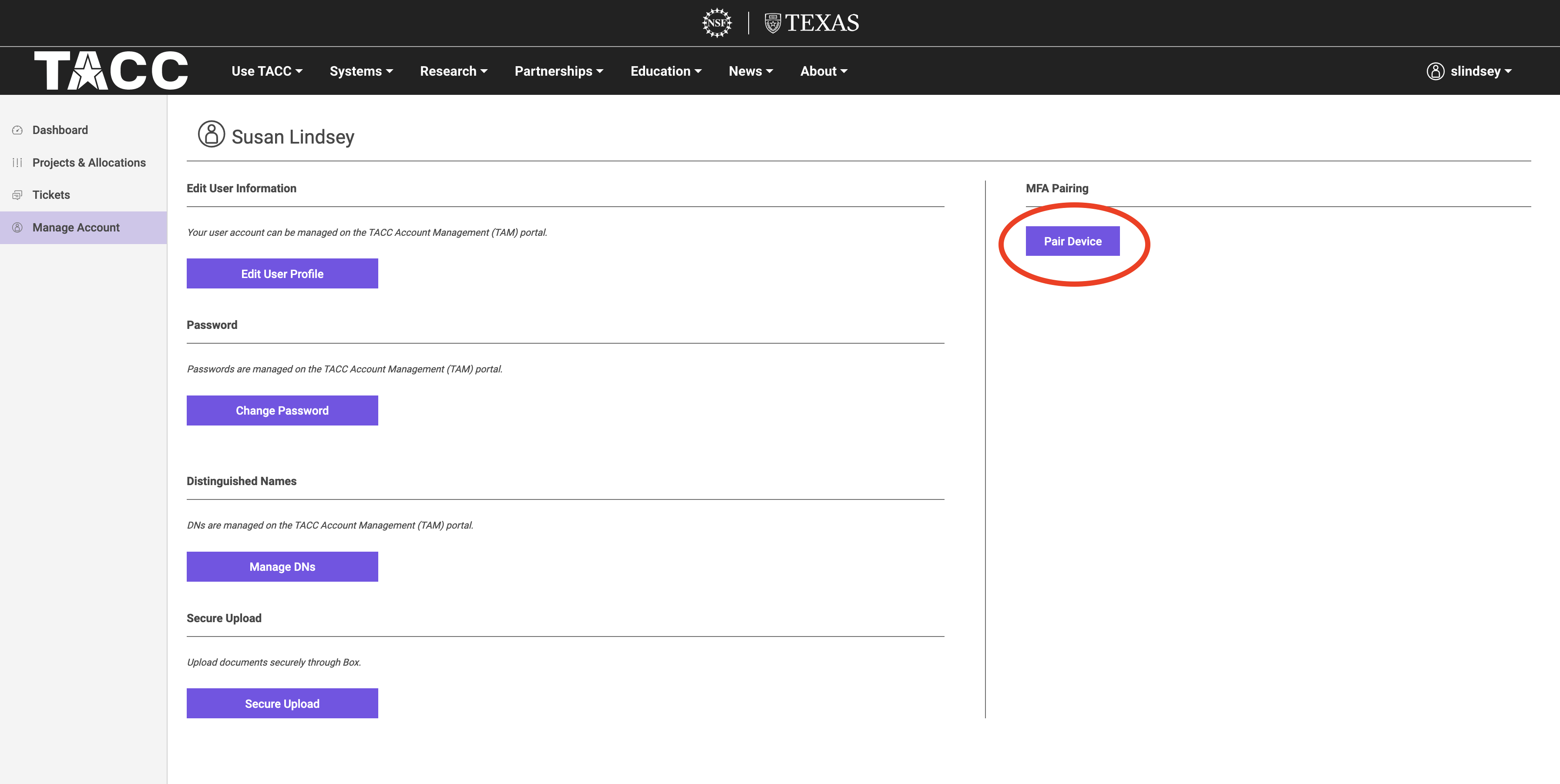Click the Texas shield logo

tap(772, 23)
